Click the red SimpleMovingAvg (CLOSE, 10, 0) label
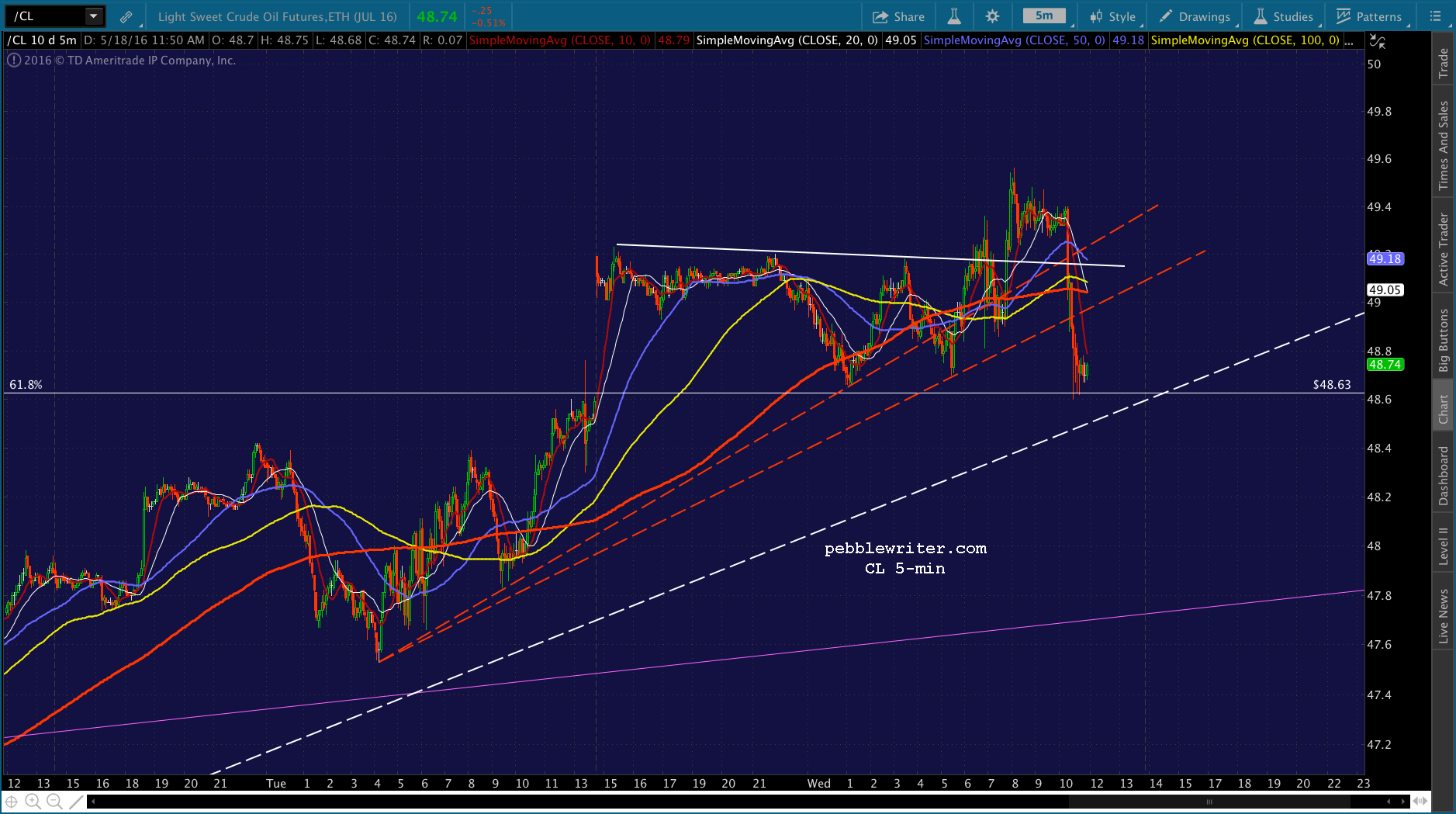1456x814 pixels. click(559, 40)
